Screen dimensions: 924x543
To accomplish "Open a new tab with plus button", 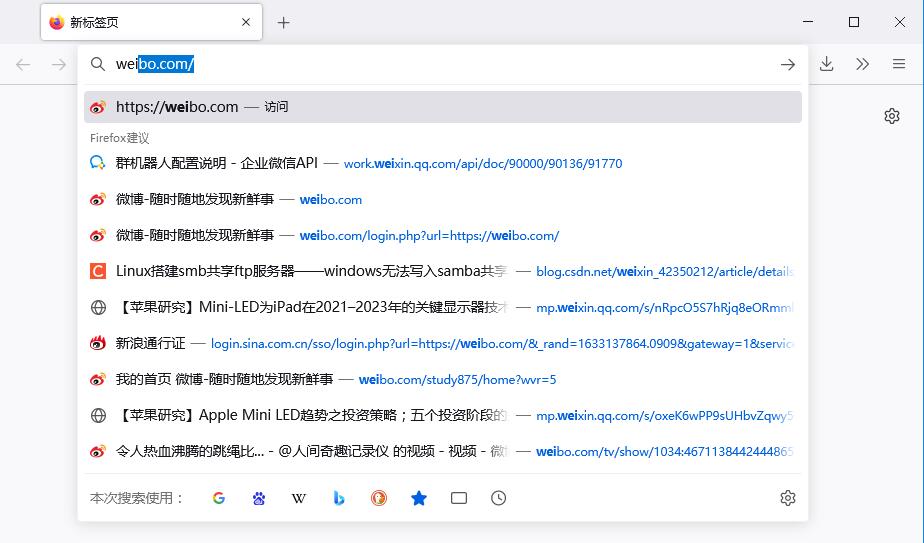I will pos(283,22).
